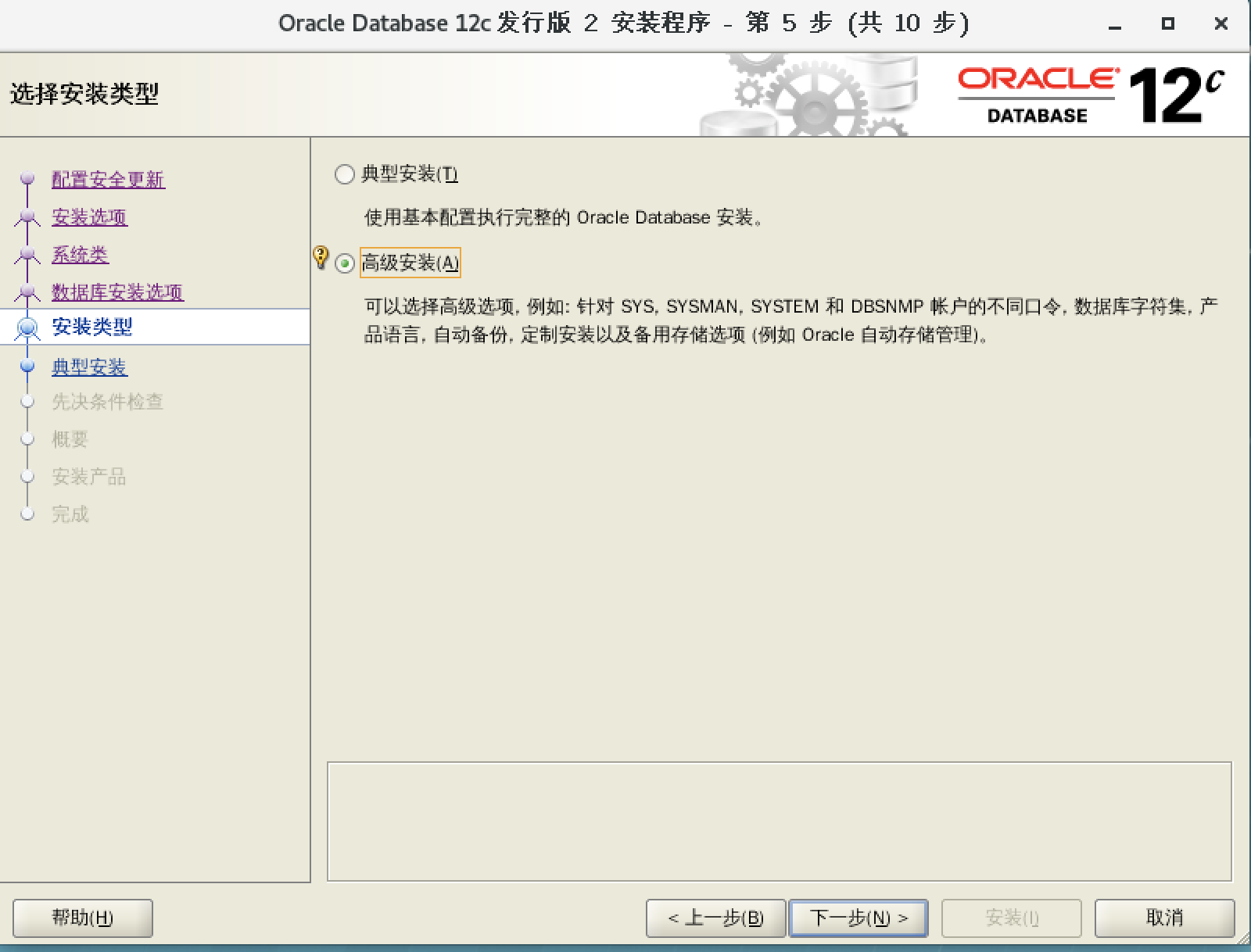This screenshot has height=952, width=1251.
Task: Close the Oracle installer window
Action: (1221, 24)
